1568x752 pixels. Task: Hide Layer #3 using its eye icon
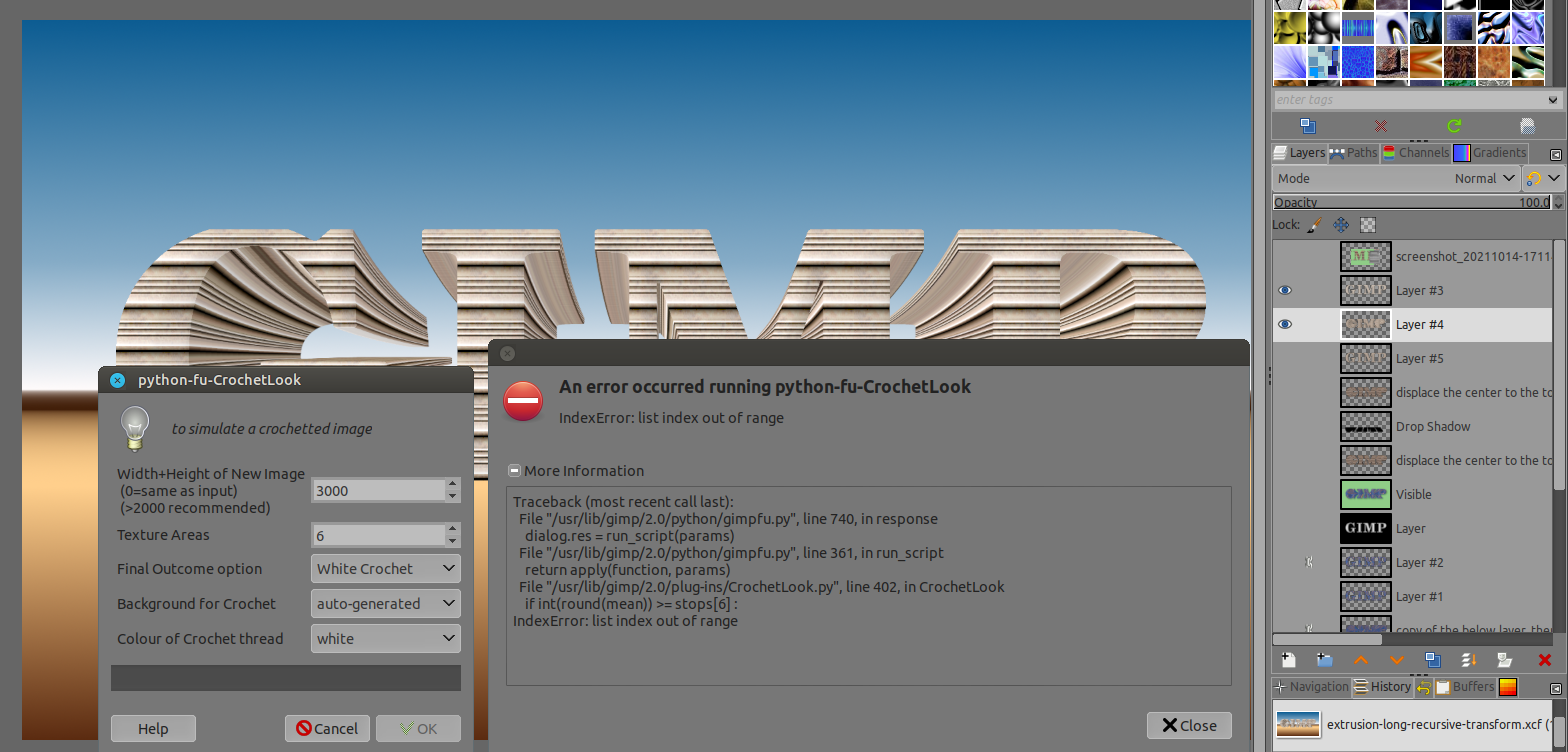(1285, 290)
